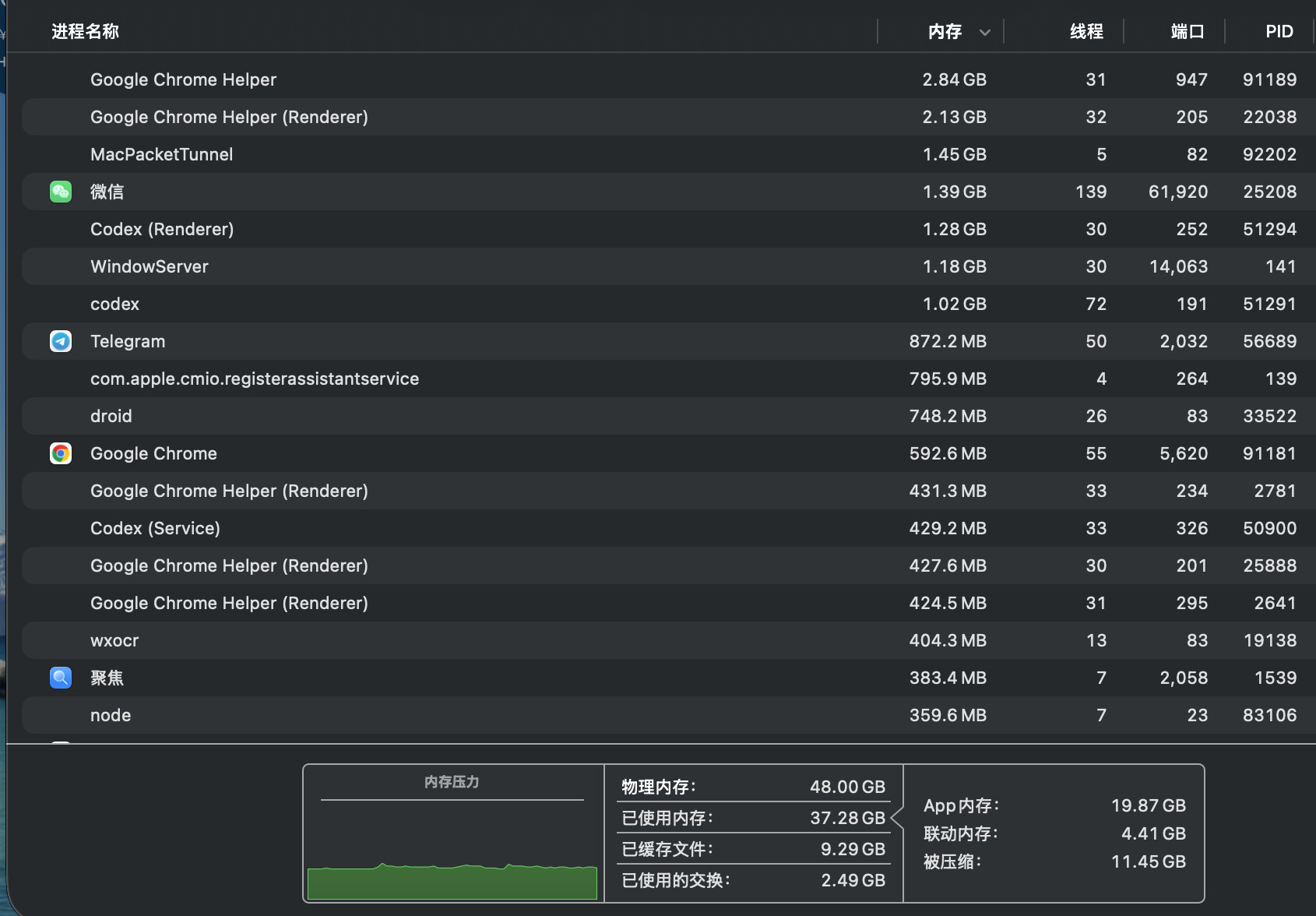Select Google Chrome Helper with 2.84 GB
The image size is (1316, 916).
pyautogui.click(x=667, y=79)
